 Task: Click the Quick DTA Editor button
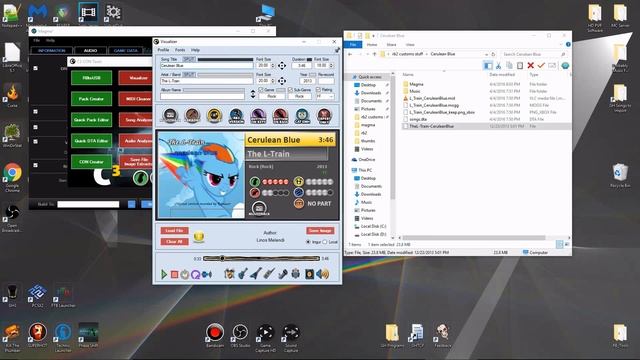(x=91, y=141)
